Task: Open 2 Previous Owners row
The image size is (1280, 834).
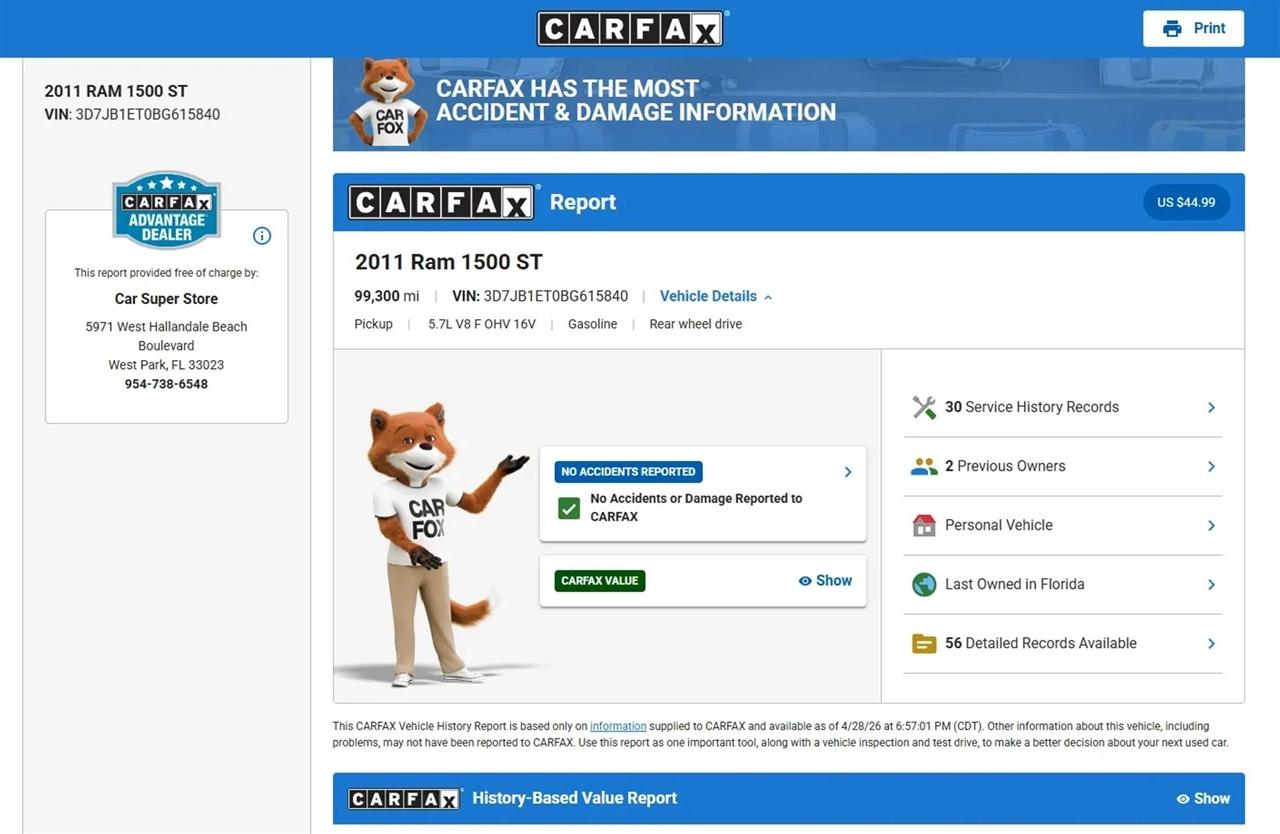Action: pos(1062,466)
